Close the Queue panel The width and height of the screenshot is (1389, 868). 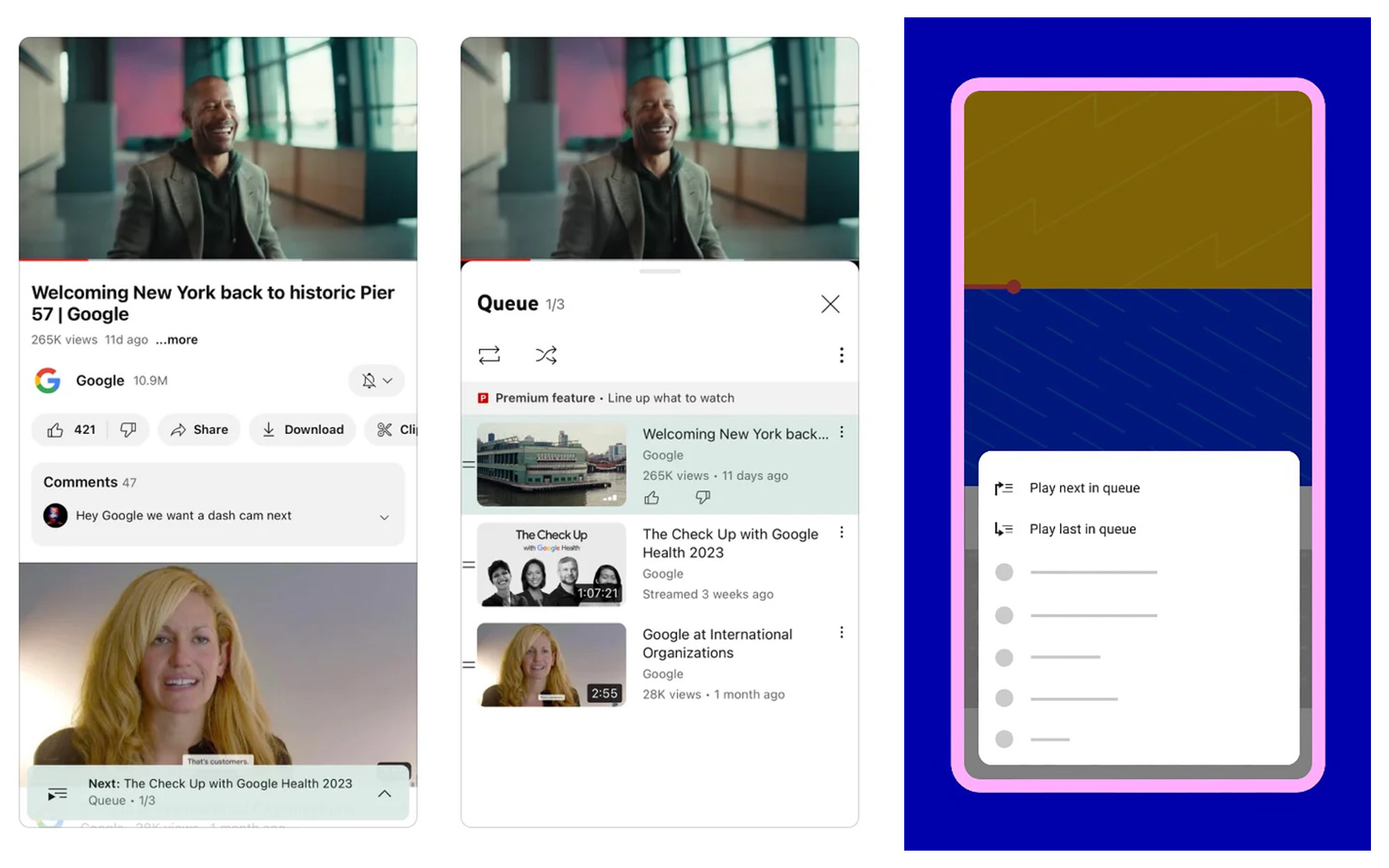pyautogui.click(x=830, y=303)
